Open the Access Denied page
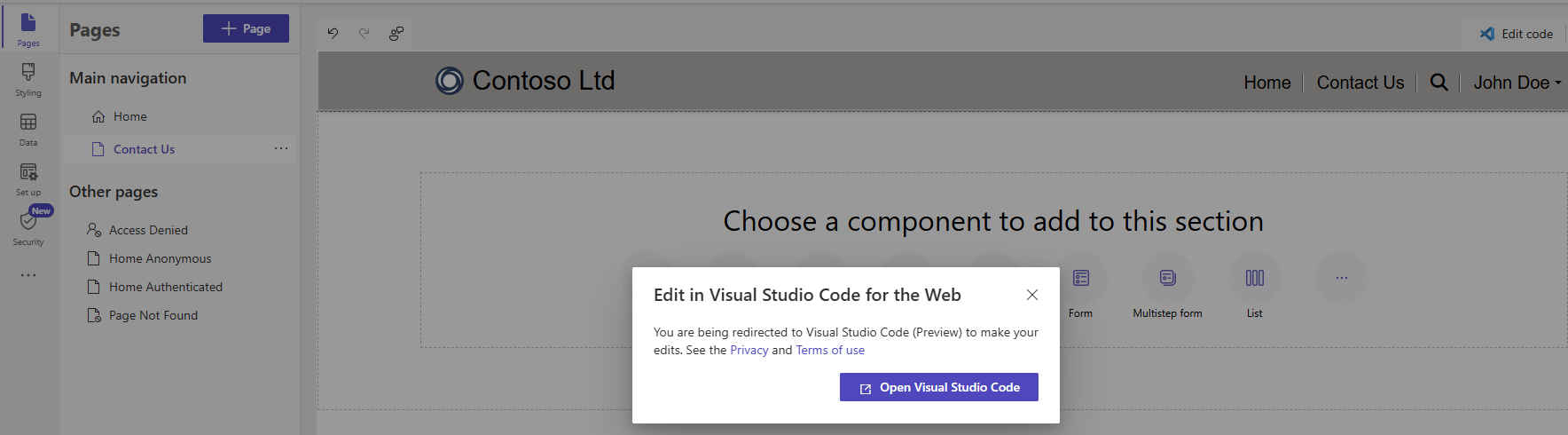This screenshot has height=435, width=1568. click(x=148, y=230)
